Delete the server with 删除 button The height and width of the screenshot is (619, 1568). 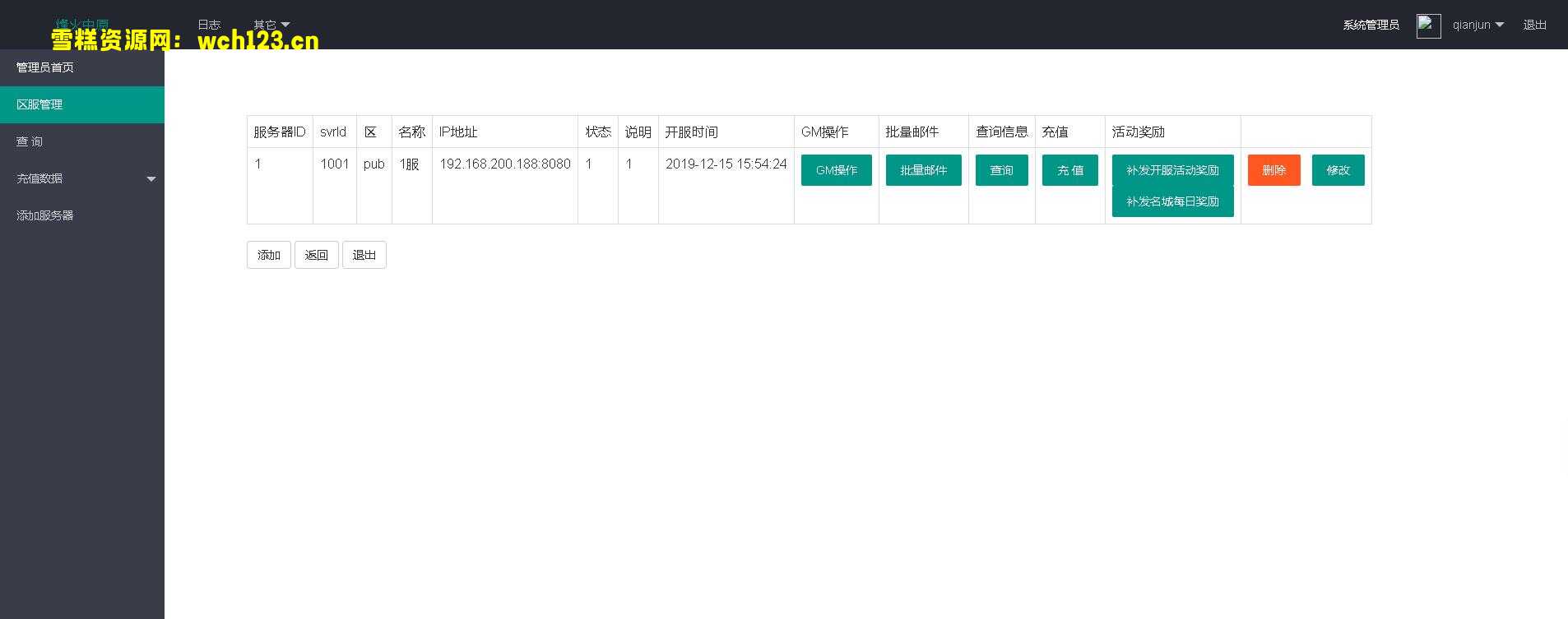point(1273,170)
